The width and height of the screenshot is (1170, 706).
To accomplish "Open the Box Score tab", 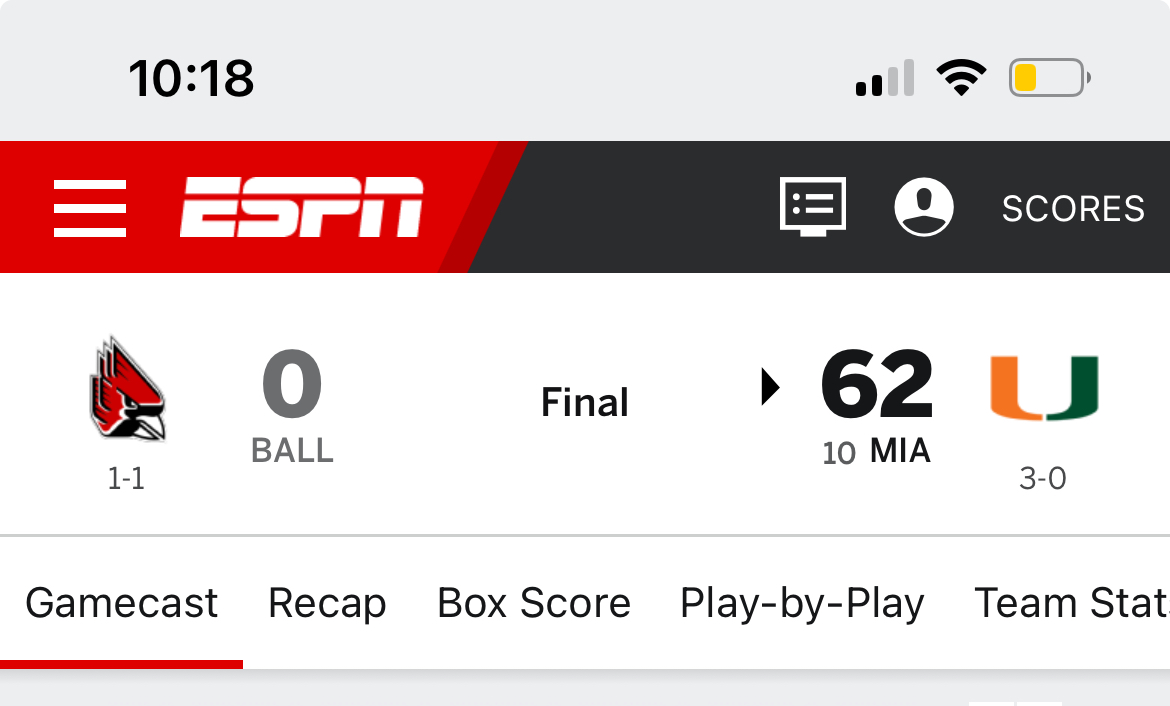I will [534, 603].
